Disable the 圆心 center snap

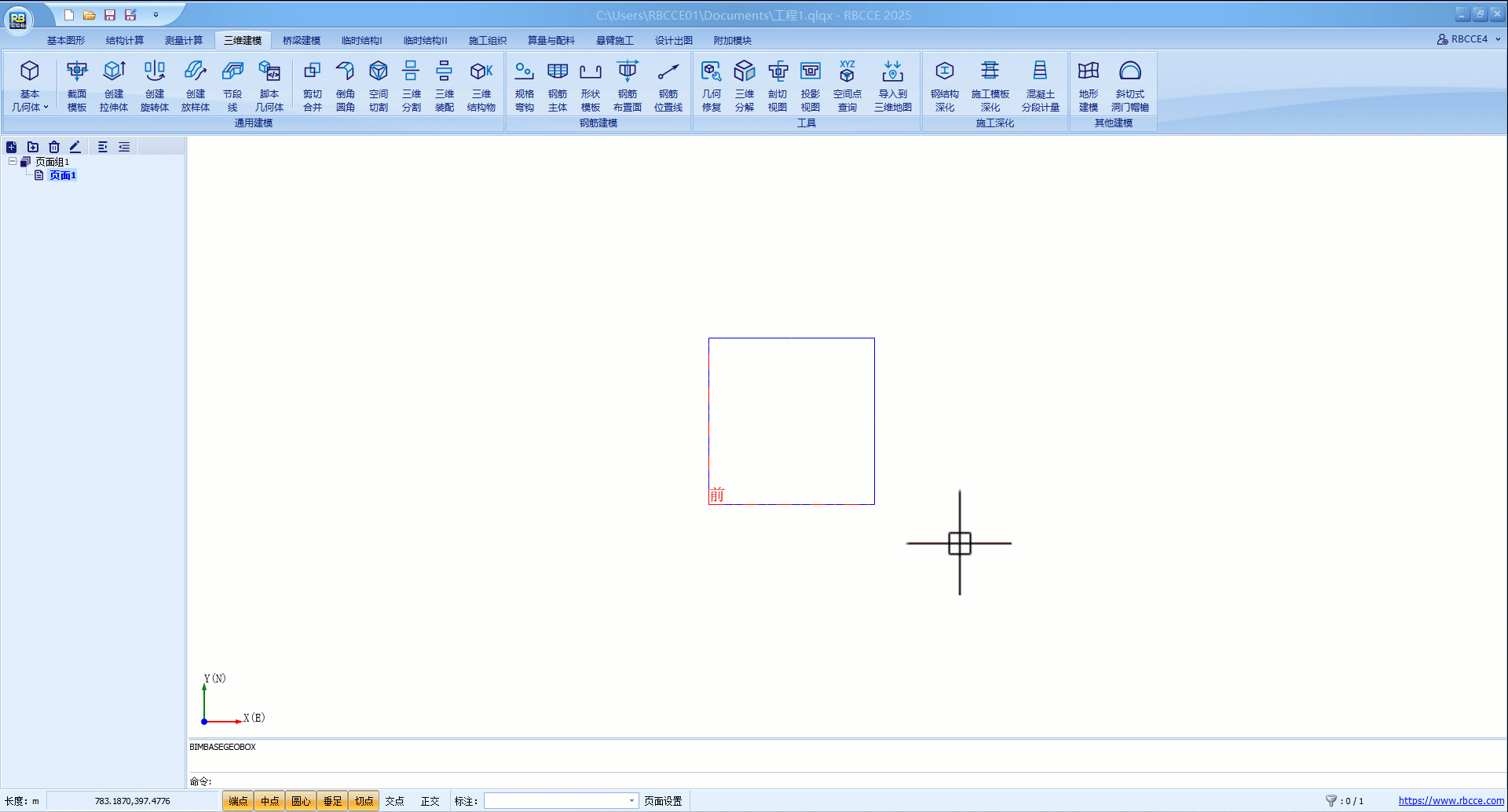[x=301, y=801]
